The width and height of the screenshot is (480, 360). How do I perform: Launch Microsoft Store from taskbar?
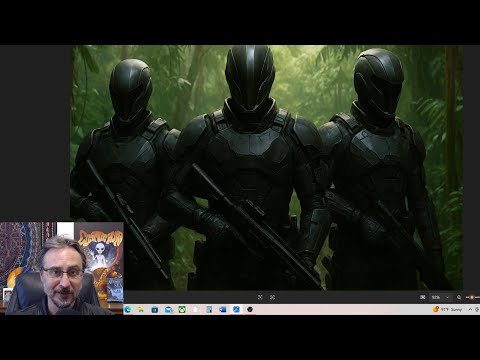click(155, 310)
